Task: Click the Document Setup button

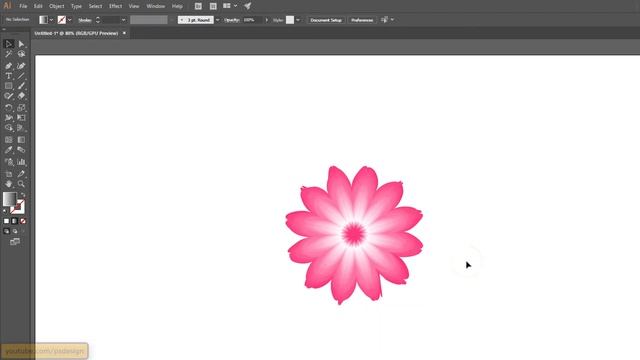Action: pyautogui.click(x=326, y=20)
